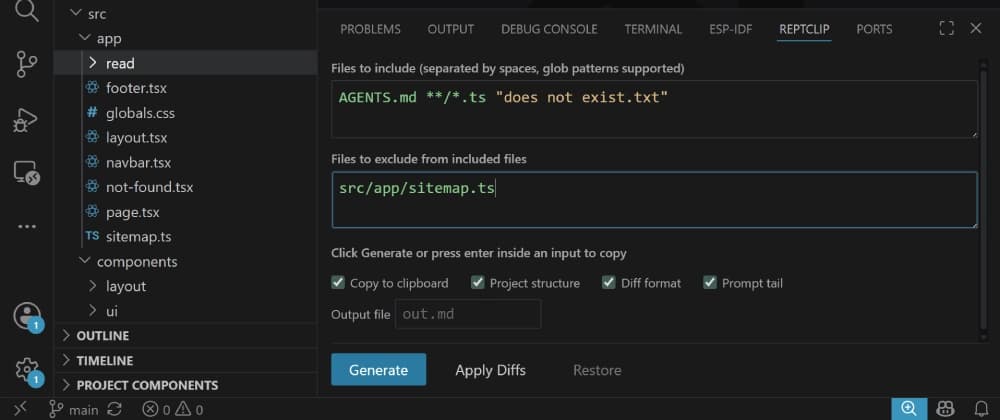1000x420 pixels.
Task: Click the Apply Diffs button
Action: pos(490,370)
